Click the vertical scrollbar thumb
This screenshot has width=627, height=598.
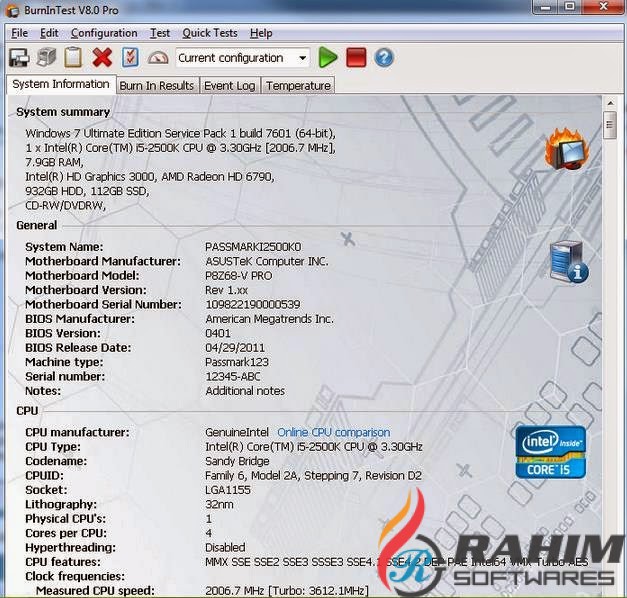610,125
